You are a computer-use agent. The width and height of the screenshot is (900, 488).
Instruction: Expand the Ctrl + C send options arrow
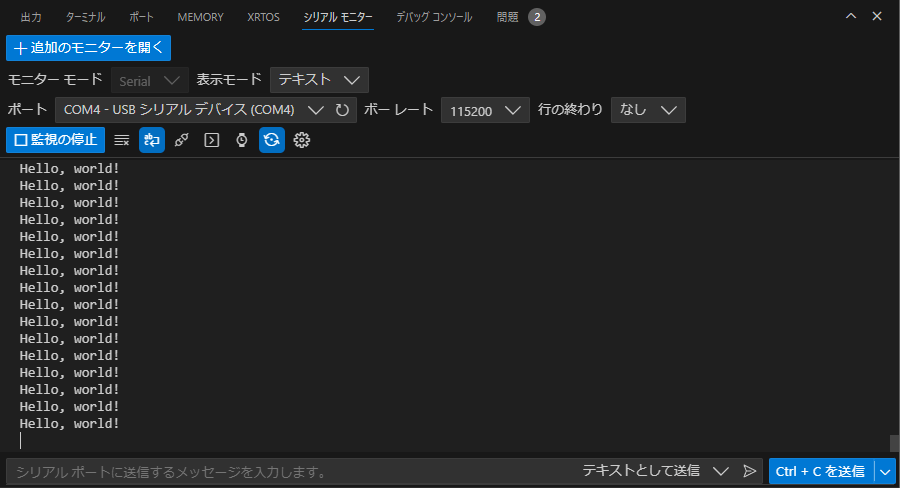click(x=885, y=472)
